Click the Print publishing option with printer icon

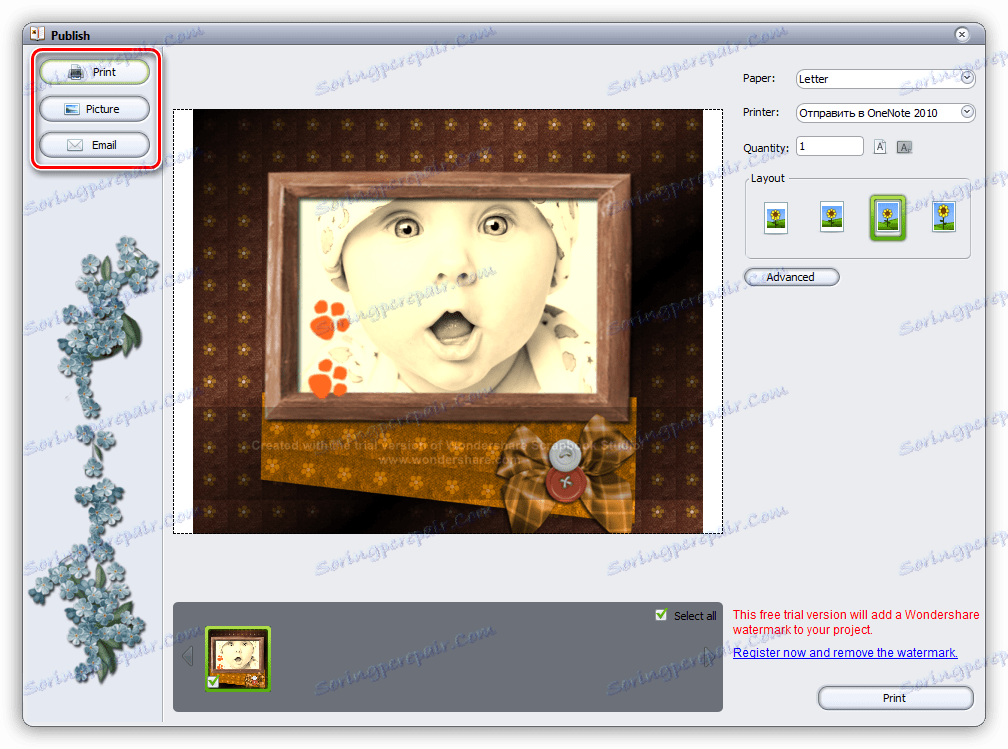pos(93,71)
